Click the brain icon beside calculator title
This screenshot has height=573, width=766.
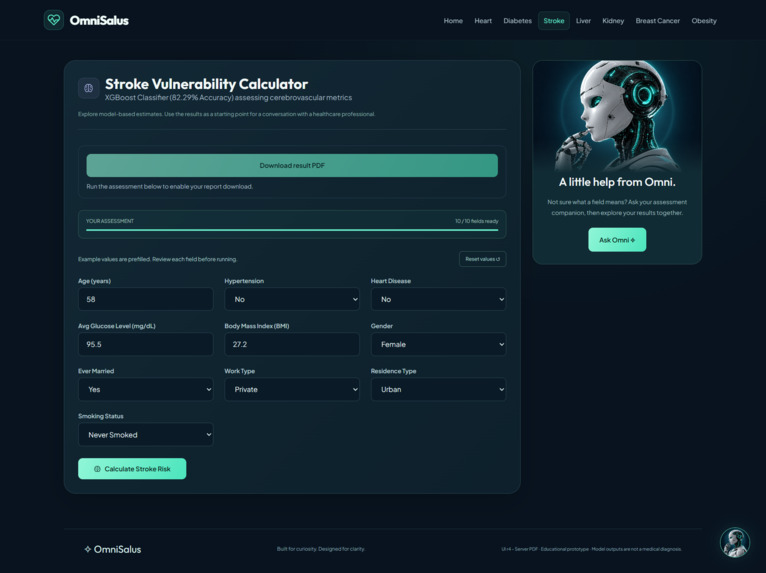tap(88, 88)
